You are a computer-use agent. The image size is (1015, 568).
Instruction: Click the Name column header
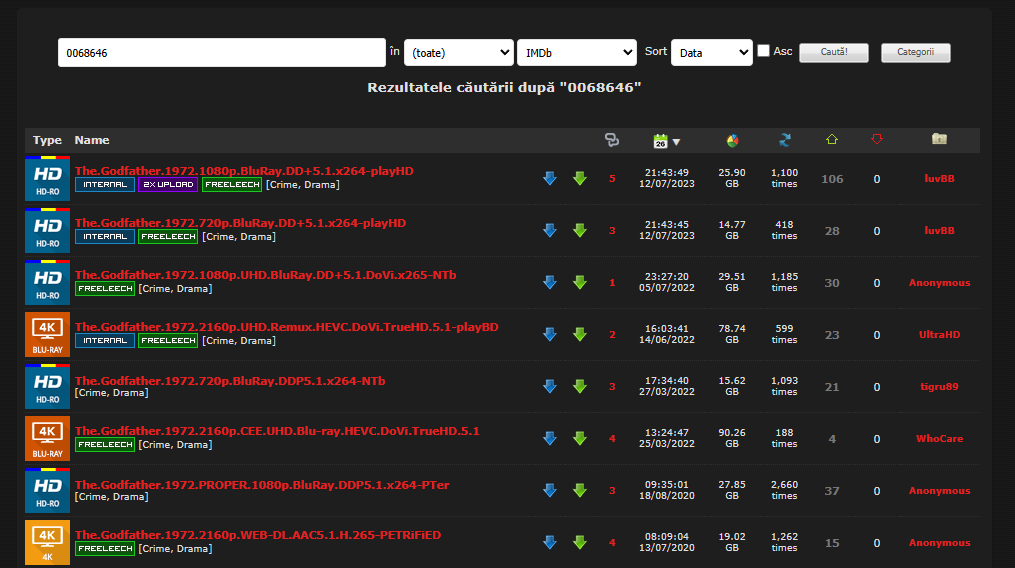[92, 140]
